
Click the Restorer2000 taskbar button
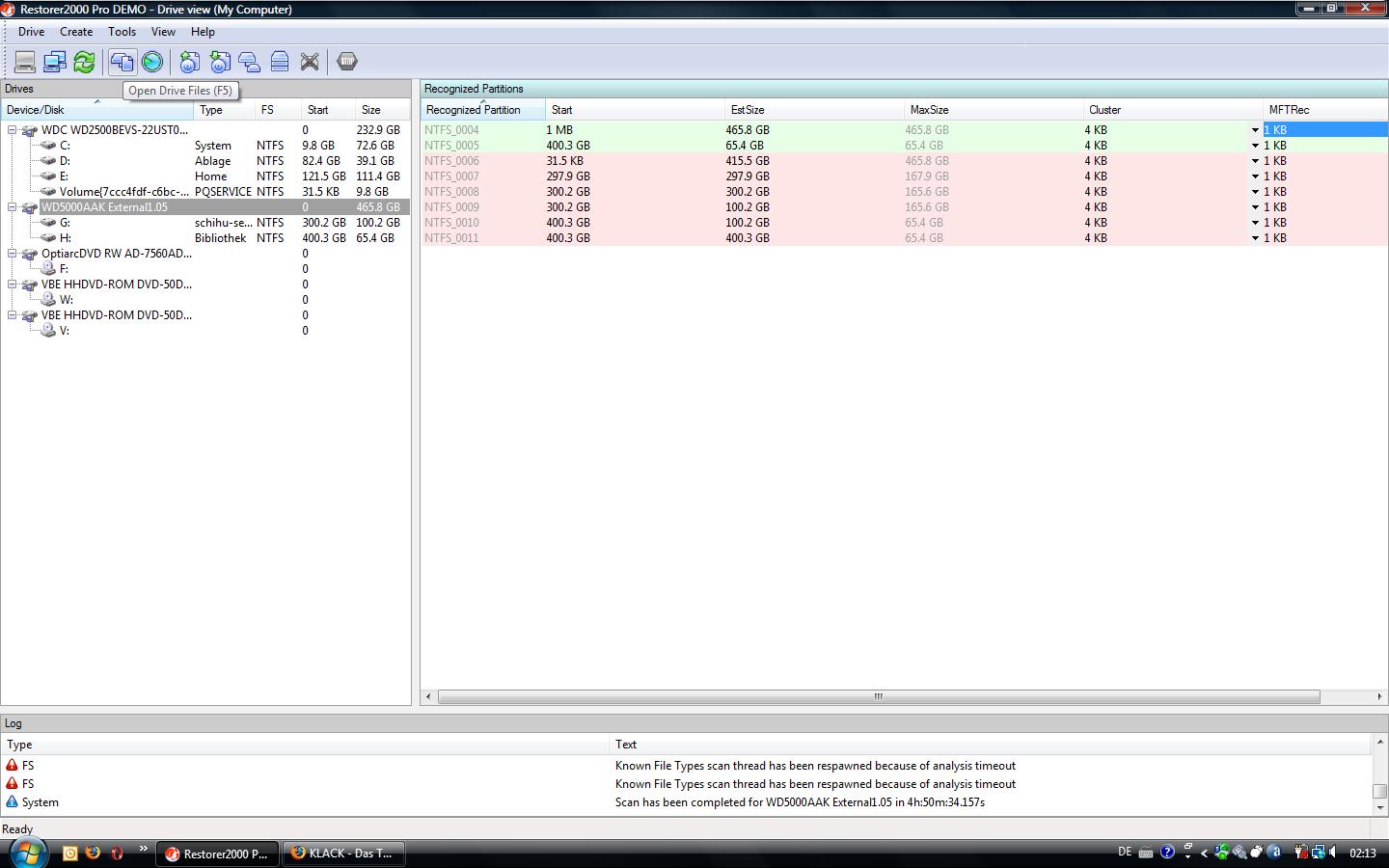(217, 854)
